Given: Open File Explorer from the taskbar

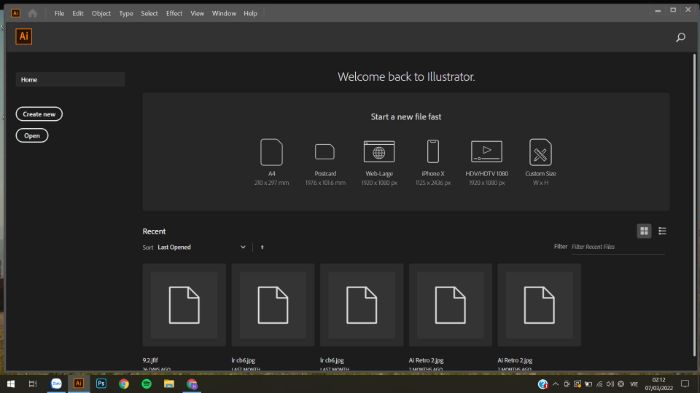Looking at the screenshot, I should click(169, 384).
